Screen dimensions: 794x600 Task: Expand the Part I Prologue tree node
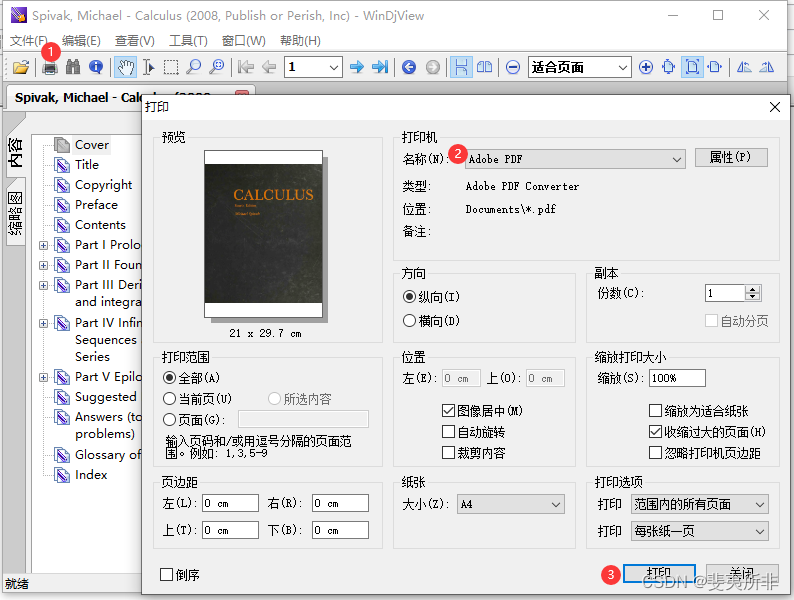coord(44,246)
